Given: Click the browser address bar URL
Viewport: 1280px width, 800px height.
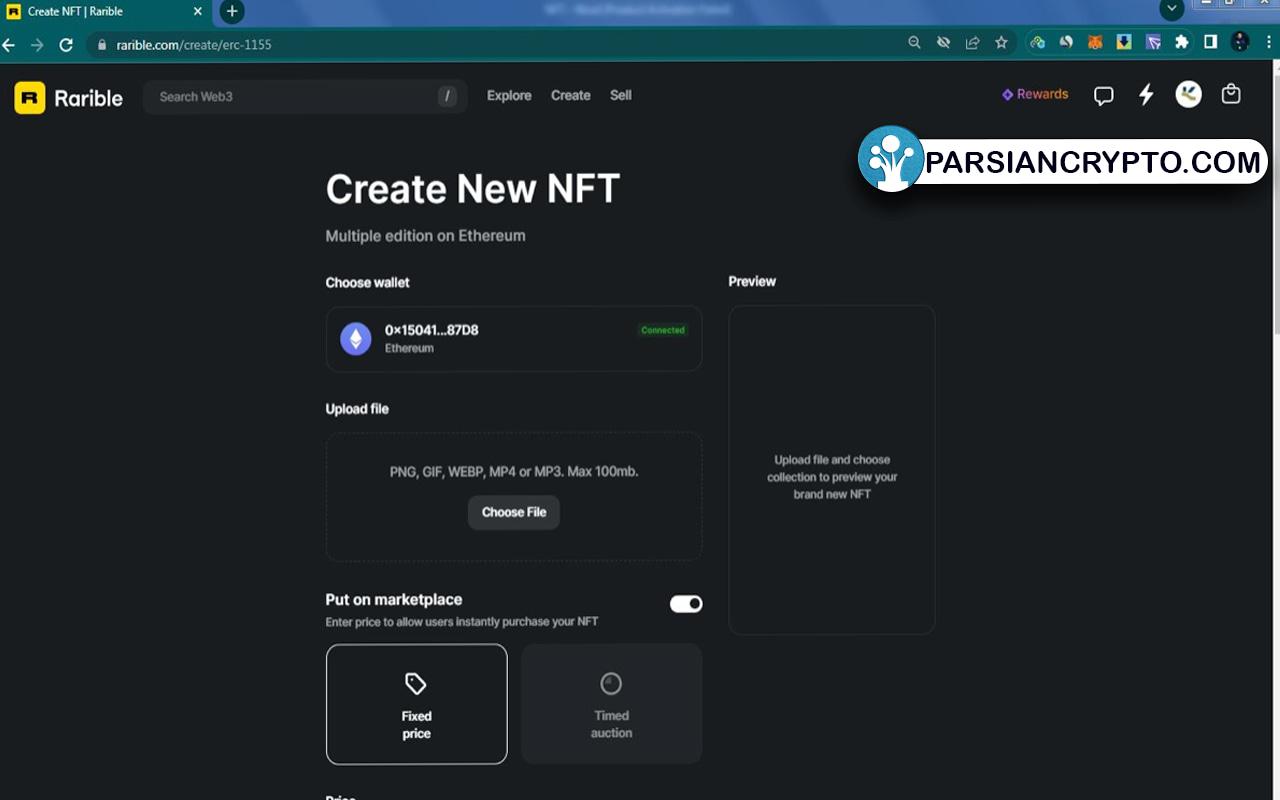Looking at the screenshot, I should (x=194, y=45).
